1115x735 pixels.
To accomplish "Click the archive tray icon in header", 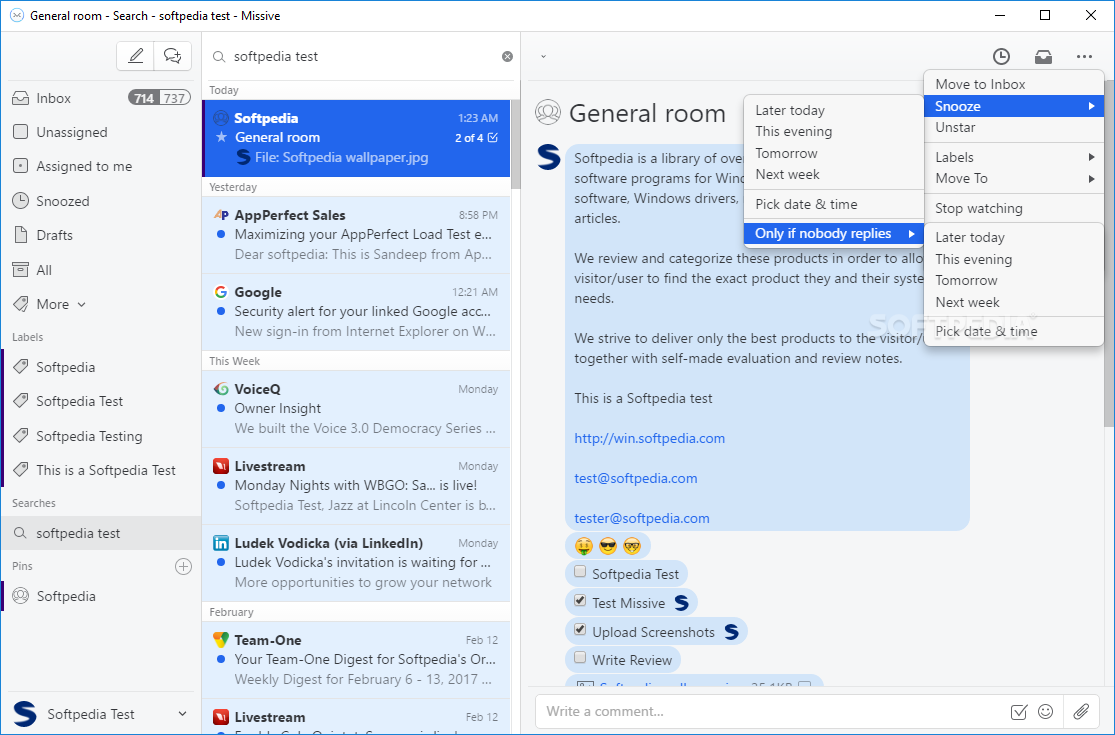I will pos(1043,57).
